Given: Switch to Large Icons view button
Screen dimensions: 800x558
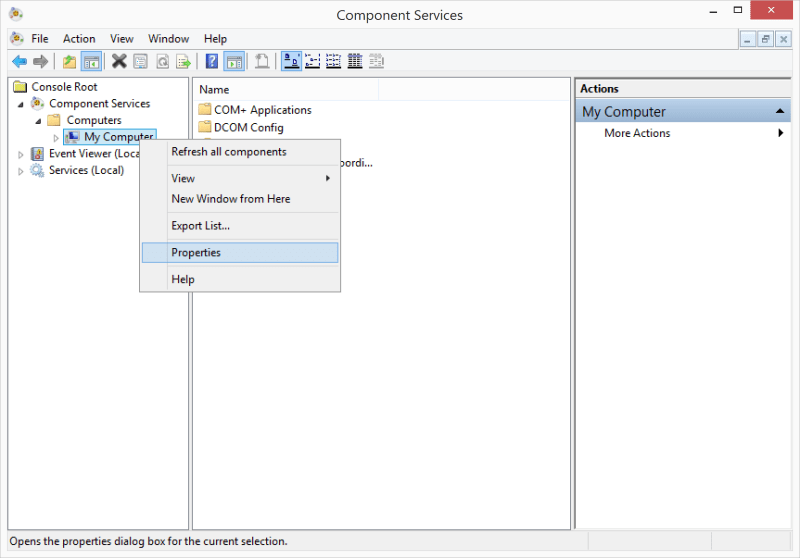Looking at the screenshot, I should coord(291,62).
